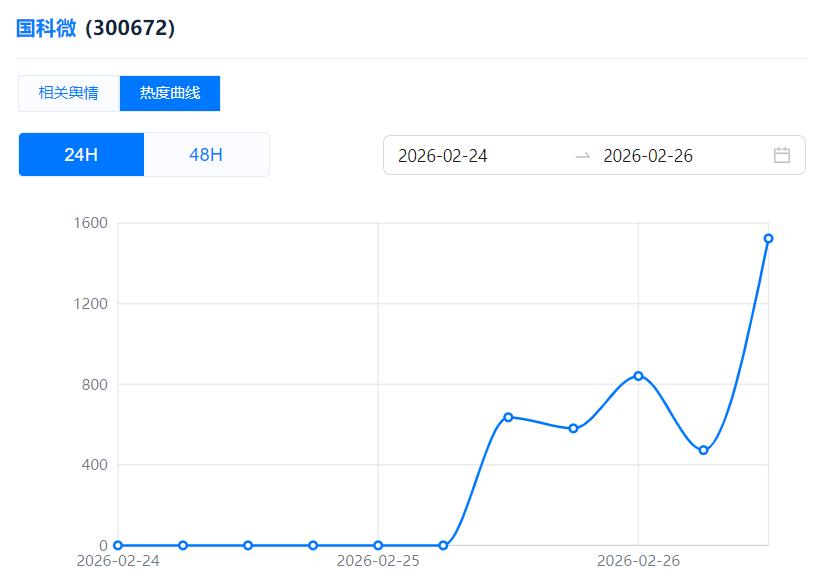Click the zero data point at 2026-02-25
This screenshot has height=576, width=815.
(378, 545)
